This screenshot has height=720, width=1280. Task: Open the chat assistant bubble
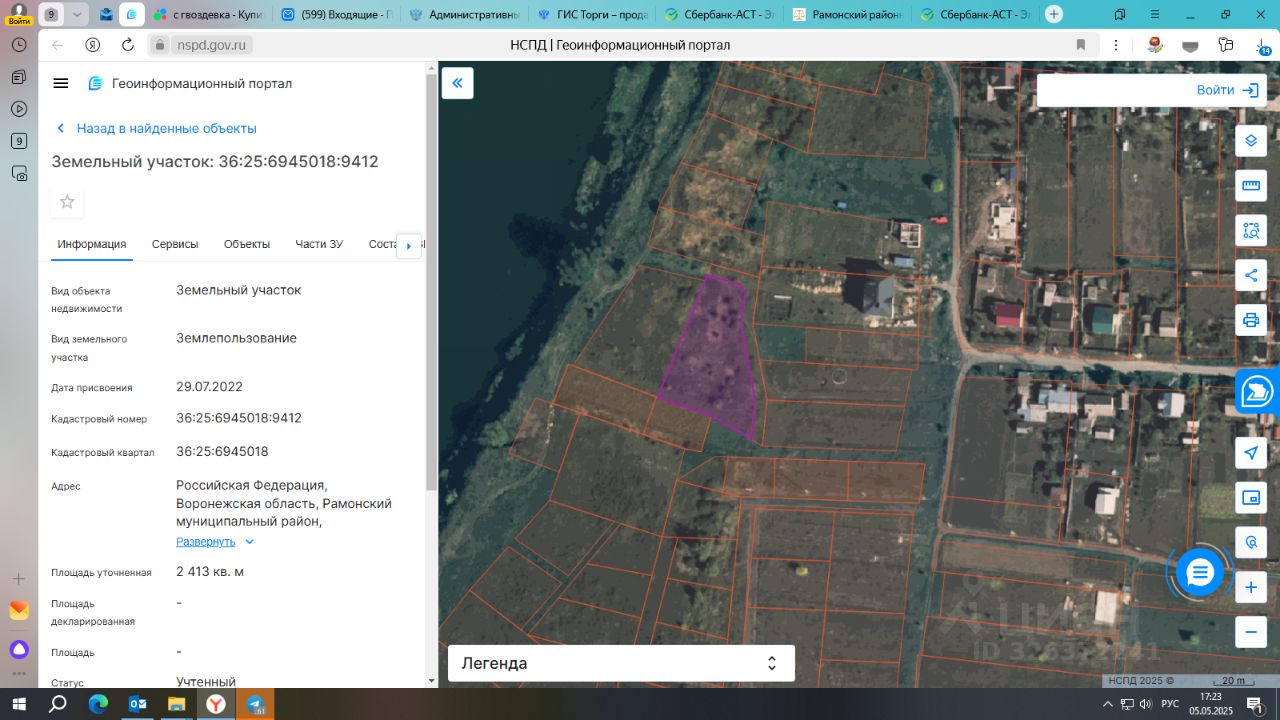[1199, 573]
